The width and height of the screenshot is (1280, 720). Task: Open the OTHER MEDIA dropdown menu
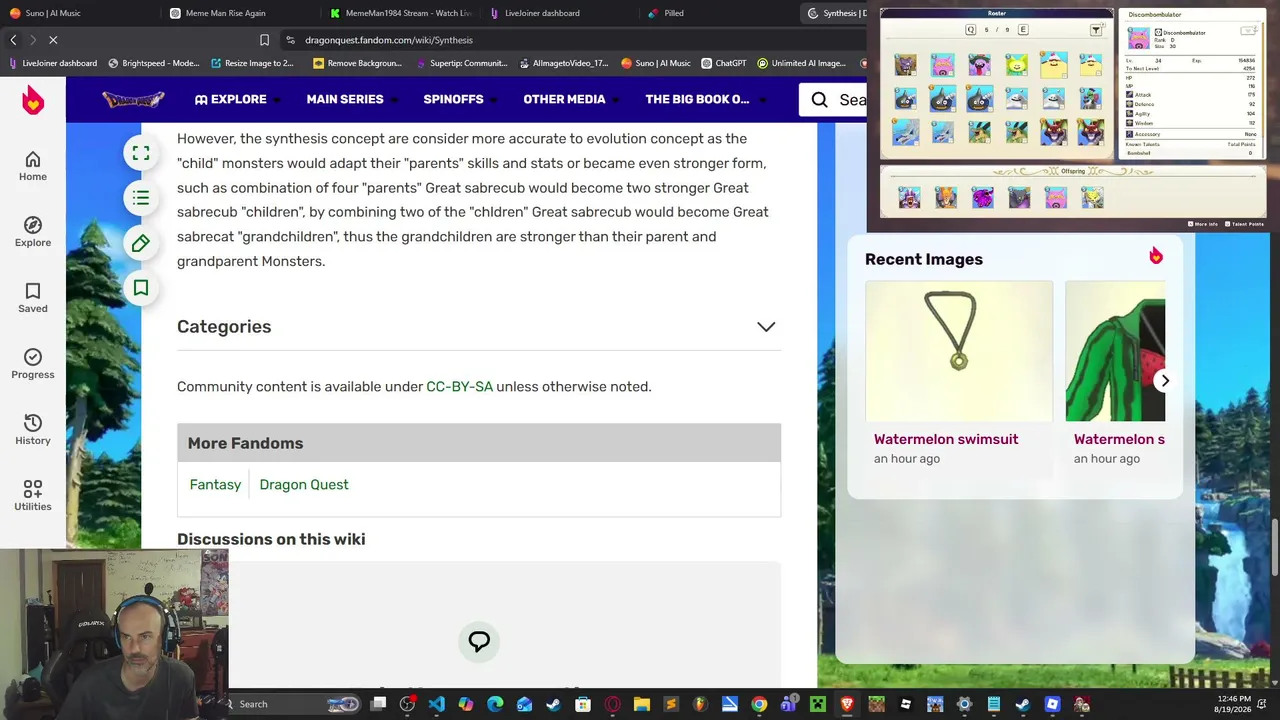tap(571, 99)
